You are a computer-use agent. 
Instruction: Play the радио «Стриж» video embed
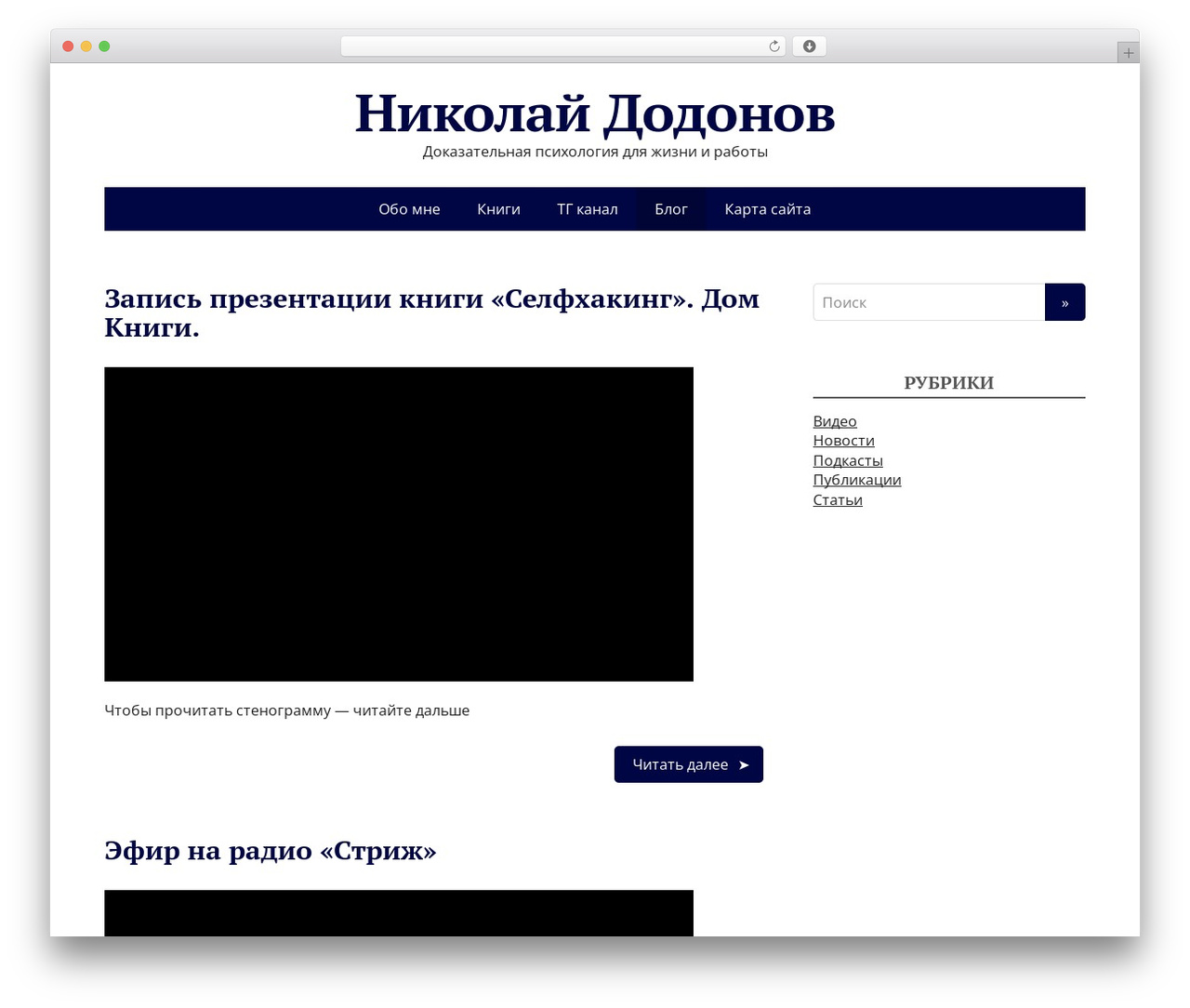pos(399,913)
